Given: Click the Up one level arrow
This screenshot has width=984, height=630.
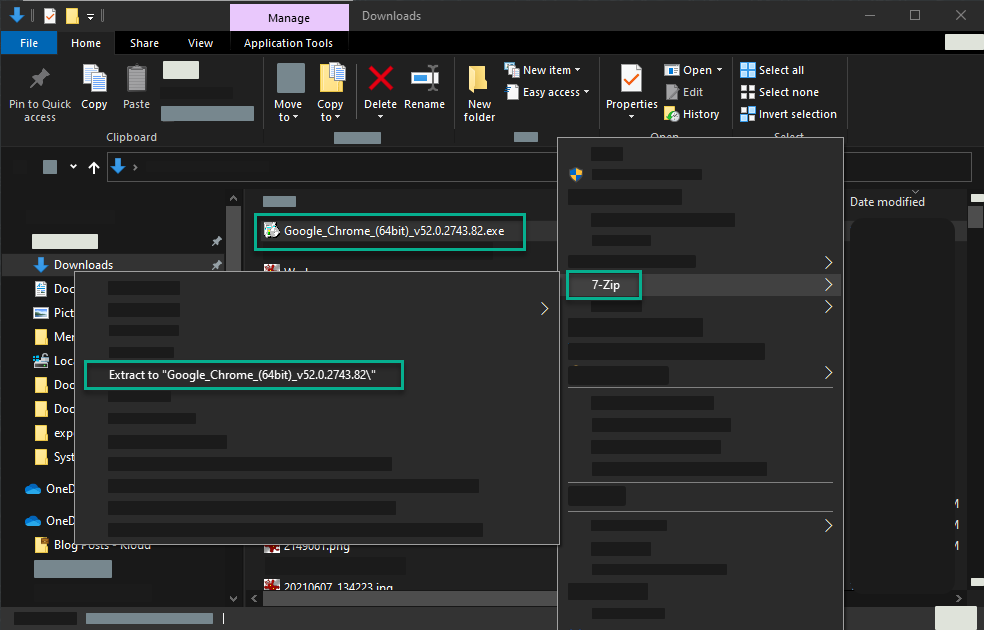Looking at the screenshot, I should coord(94,167).
